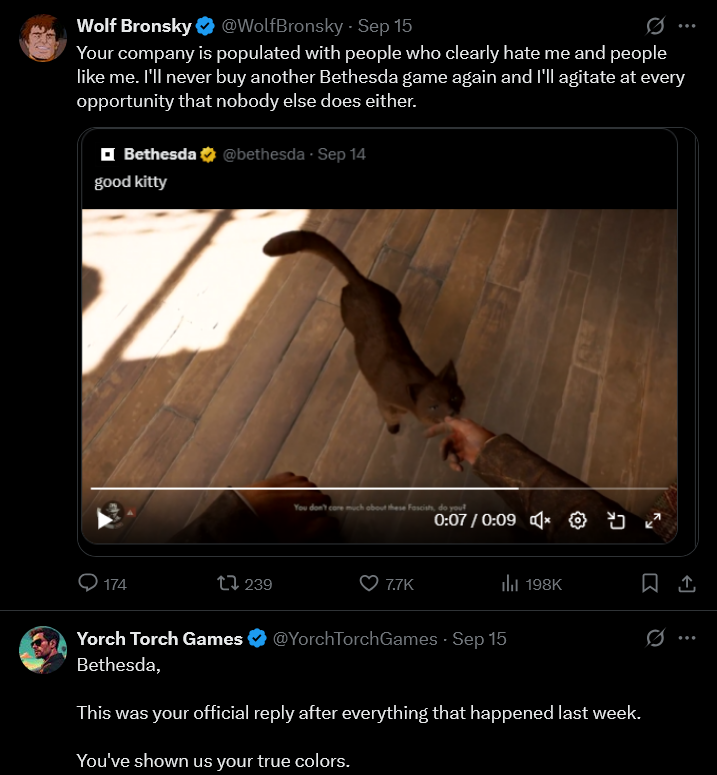Open quoted Bethesda account name
The image size is (717, 775).
[x=160, y=154]
